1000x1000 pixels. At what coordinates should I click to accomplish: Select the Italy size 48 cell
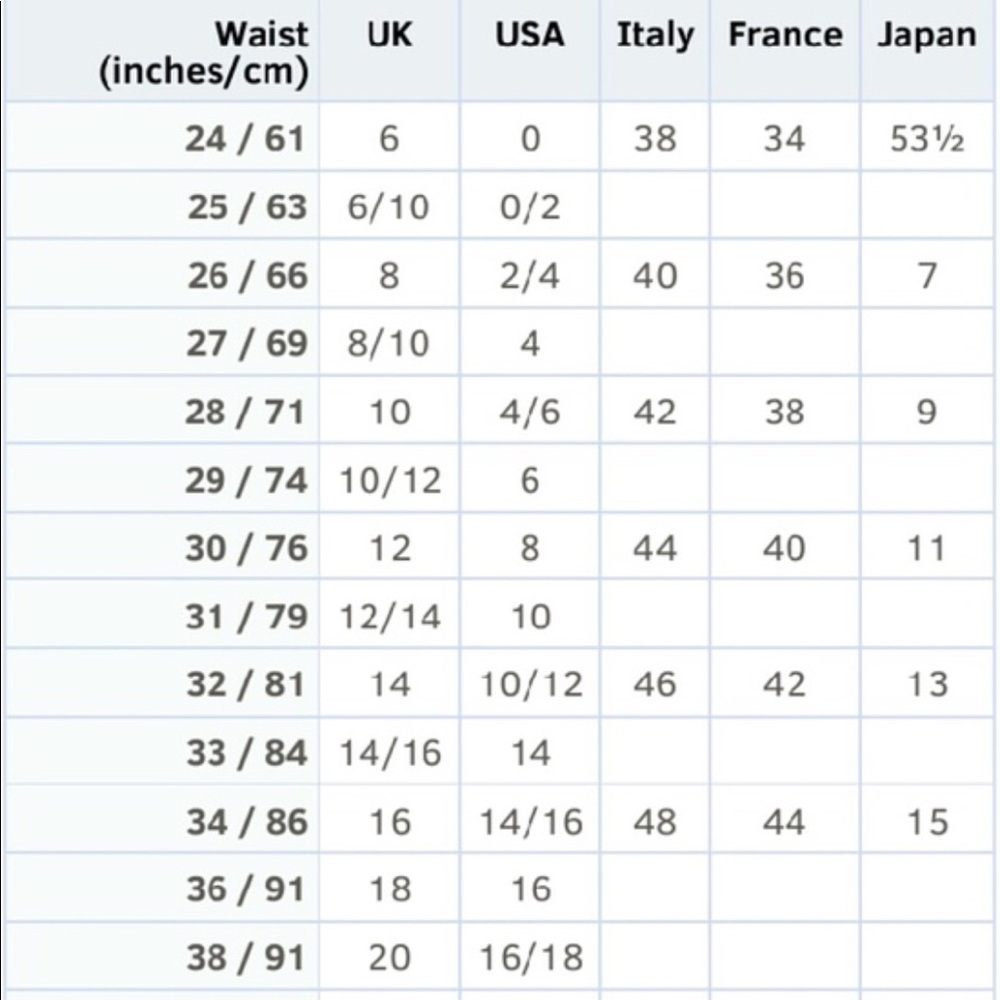(655, 822)
